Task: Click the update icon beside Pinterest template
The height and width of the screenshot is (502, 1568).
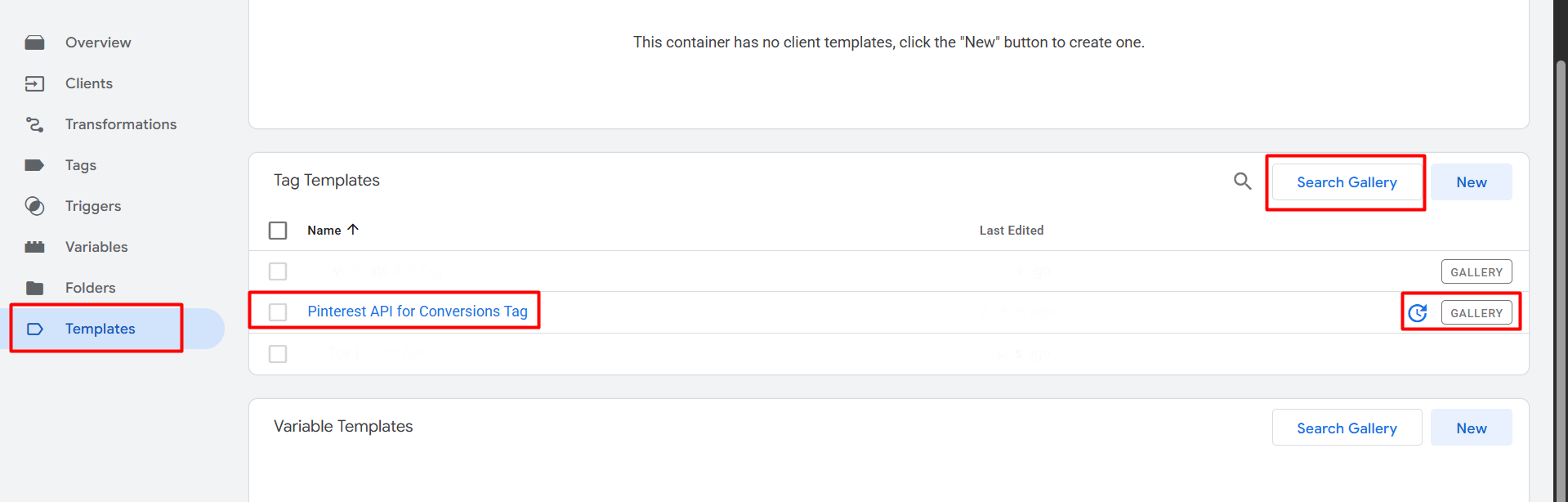Action: [1418, 313]
